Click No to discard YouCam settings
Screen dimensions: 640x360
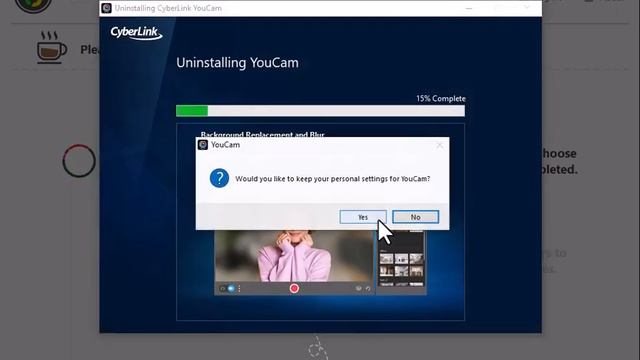pyautogui.click(x=416, y=217)
